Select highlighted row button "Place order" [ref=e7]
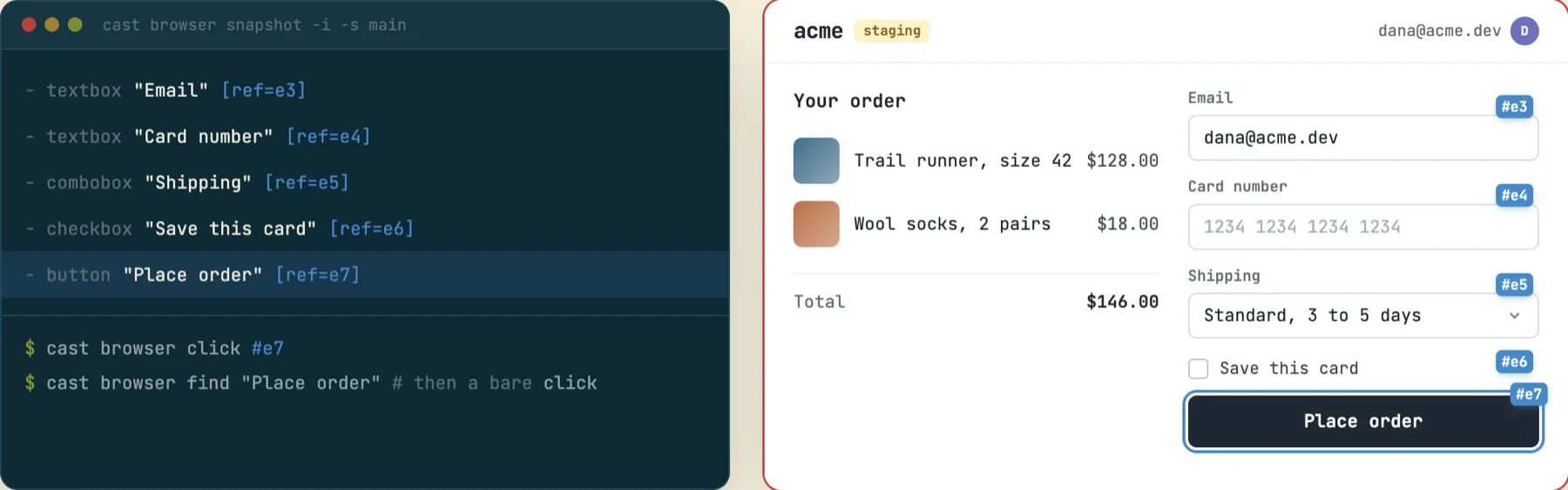The height and width of the screenshot is (490, 1568). click(x=365, y=275)
